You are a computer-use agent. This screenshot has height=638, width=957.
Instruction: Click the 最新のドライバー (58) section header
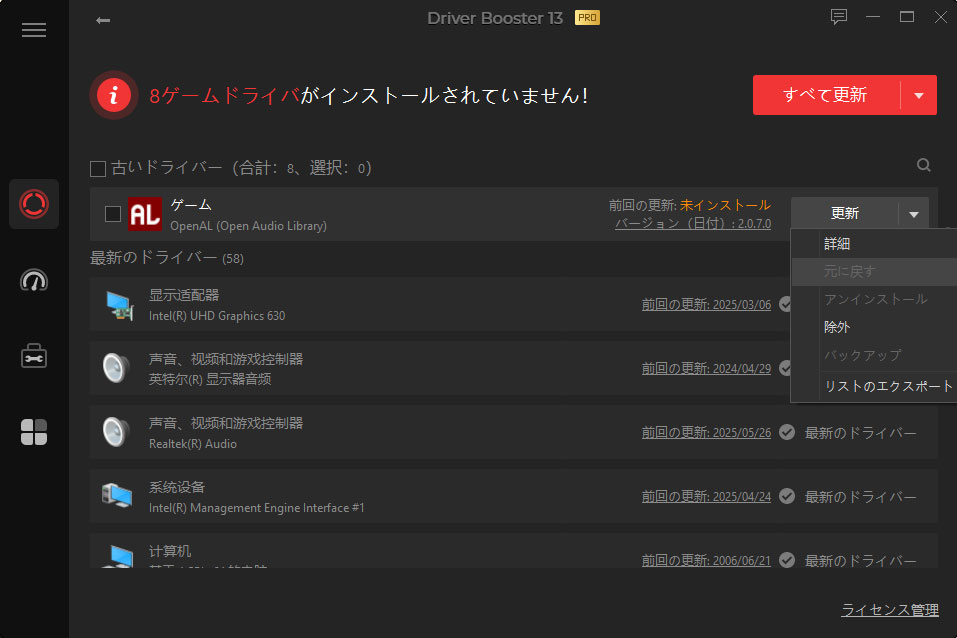click(x=167, y=258)
